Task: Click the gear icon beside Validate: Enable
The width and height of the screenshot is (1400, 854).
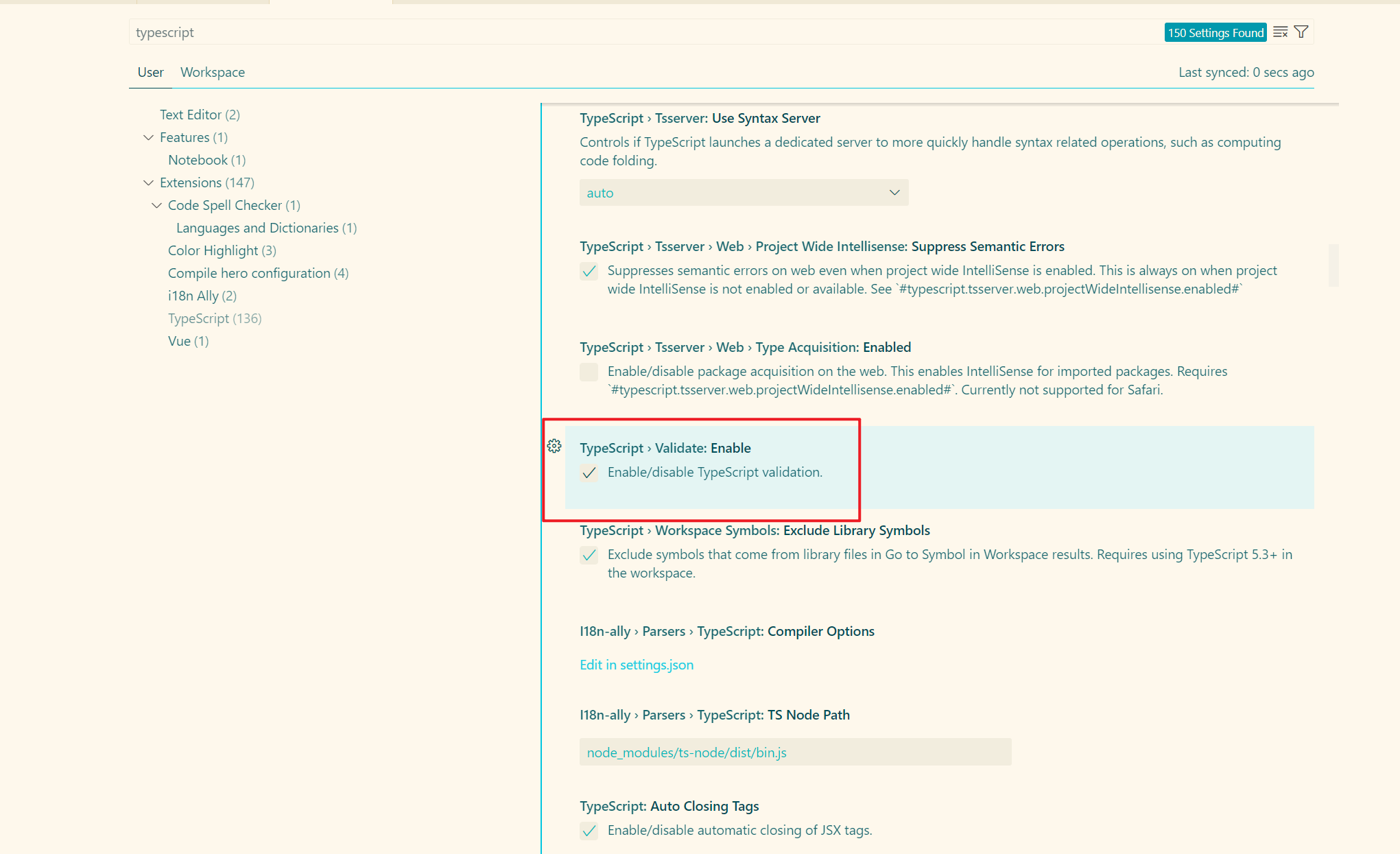Action: click(554, 447)
